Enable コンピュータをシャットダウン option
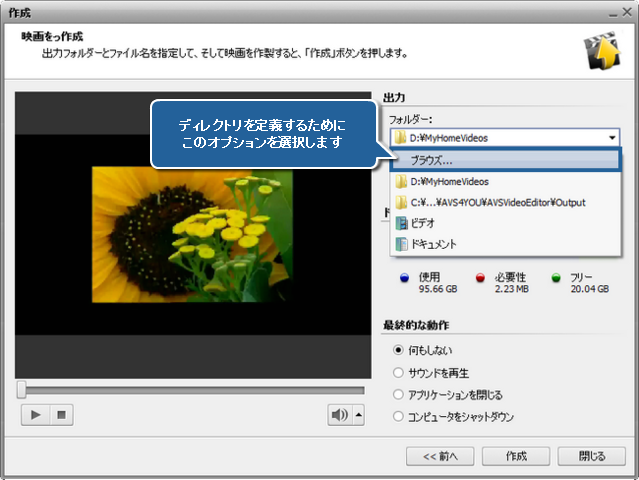Viewport: 639px width, 480px height. coord(399,416)
